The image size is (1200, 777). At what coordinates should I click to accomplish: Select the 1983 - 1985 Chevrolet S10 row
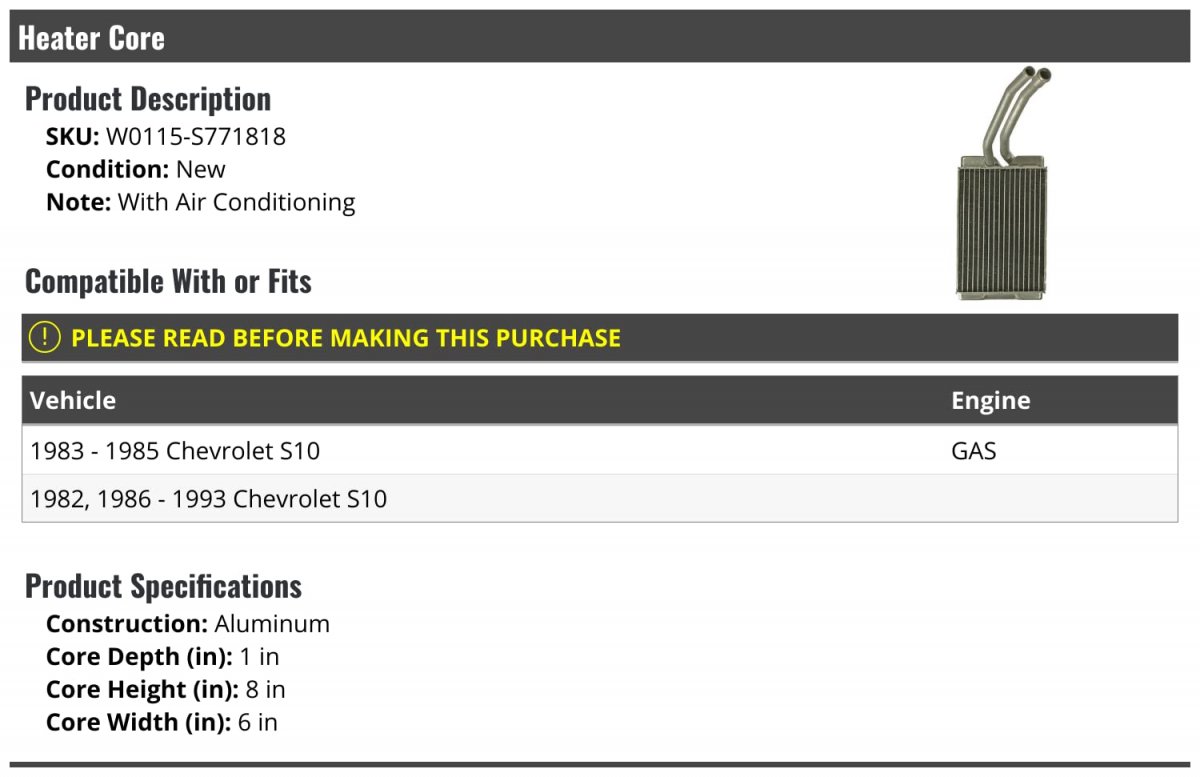[600, 450]
